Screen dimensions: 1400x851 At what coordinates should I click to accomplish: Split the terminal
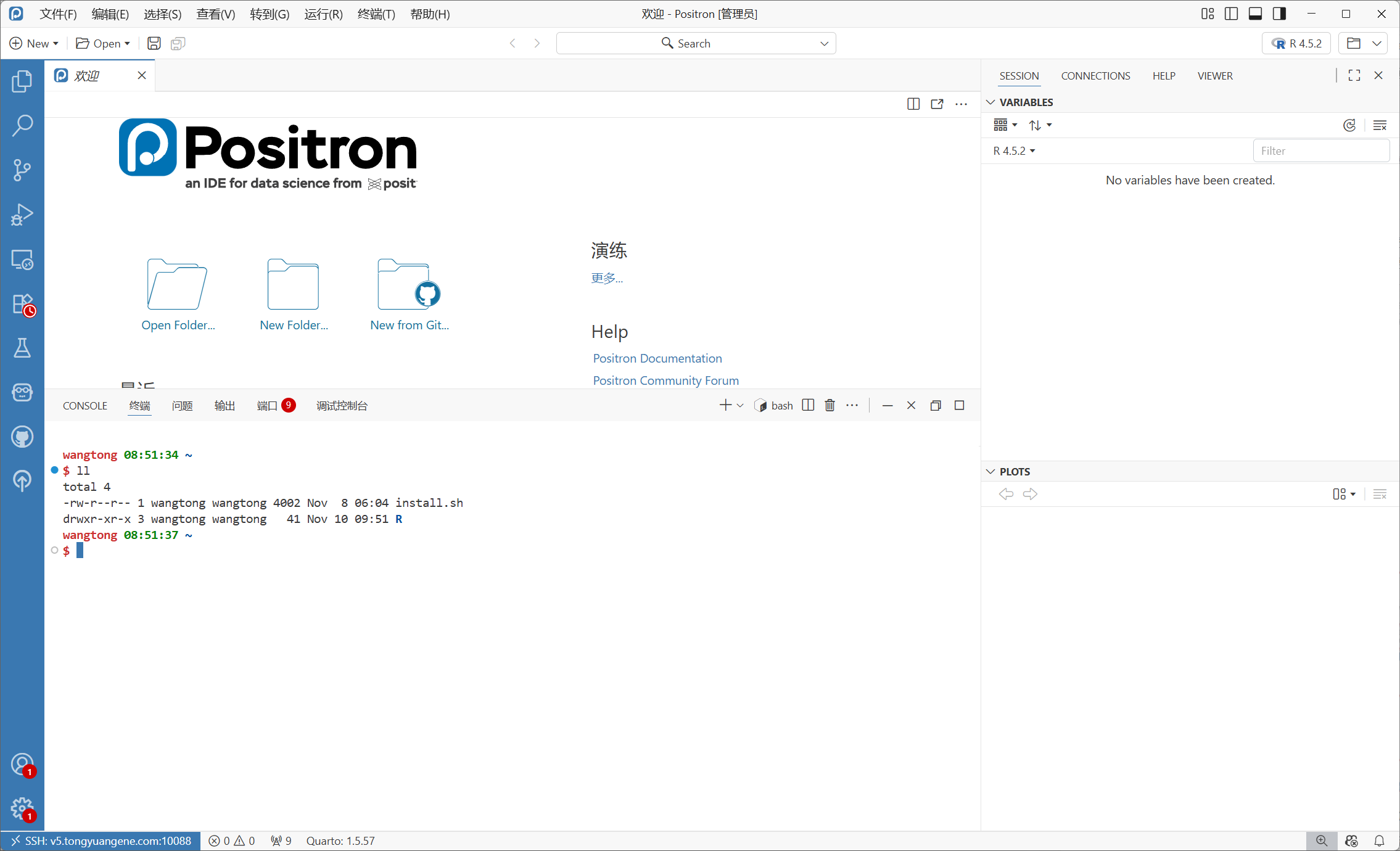[808, 405]
